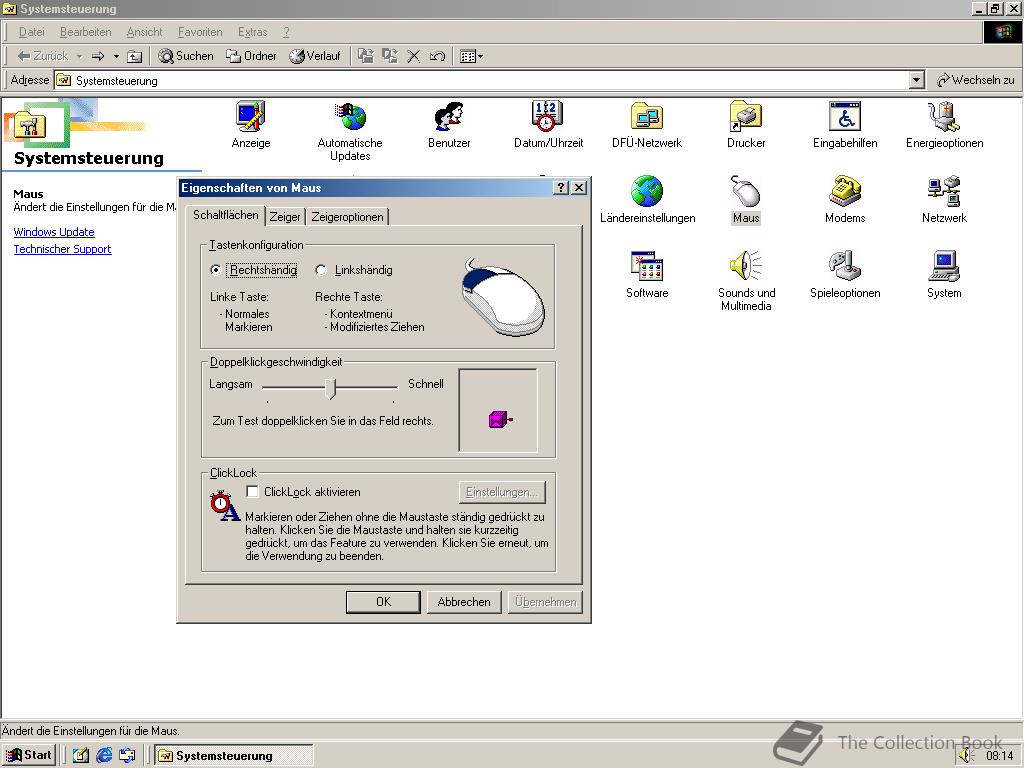Click the ClickLock Einstellungen button
Screen dimensions: 1024x768
(x=502, y=492)
